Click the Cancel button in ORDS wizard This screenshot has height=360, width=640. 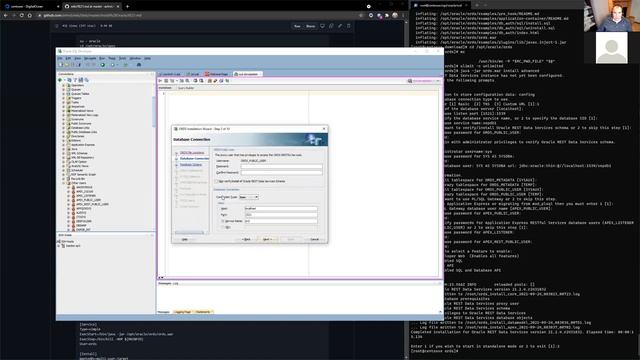(314, 239)
